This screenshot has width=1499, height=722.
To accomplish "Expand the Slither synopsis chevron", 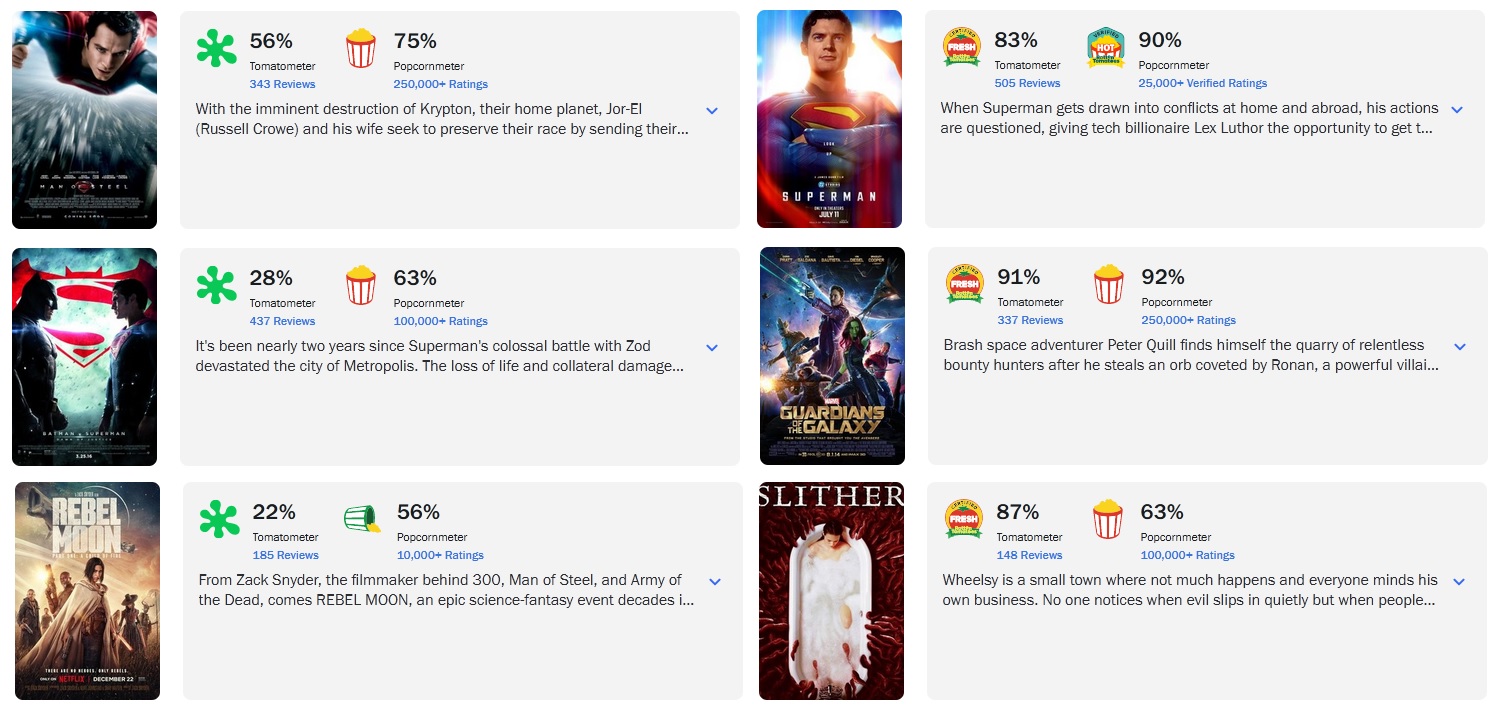I will tap(1459, 582).
